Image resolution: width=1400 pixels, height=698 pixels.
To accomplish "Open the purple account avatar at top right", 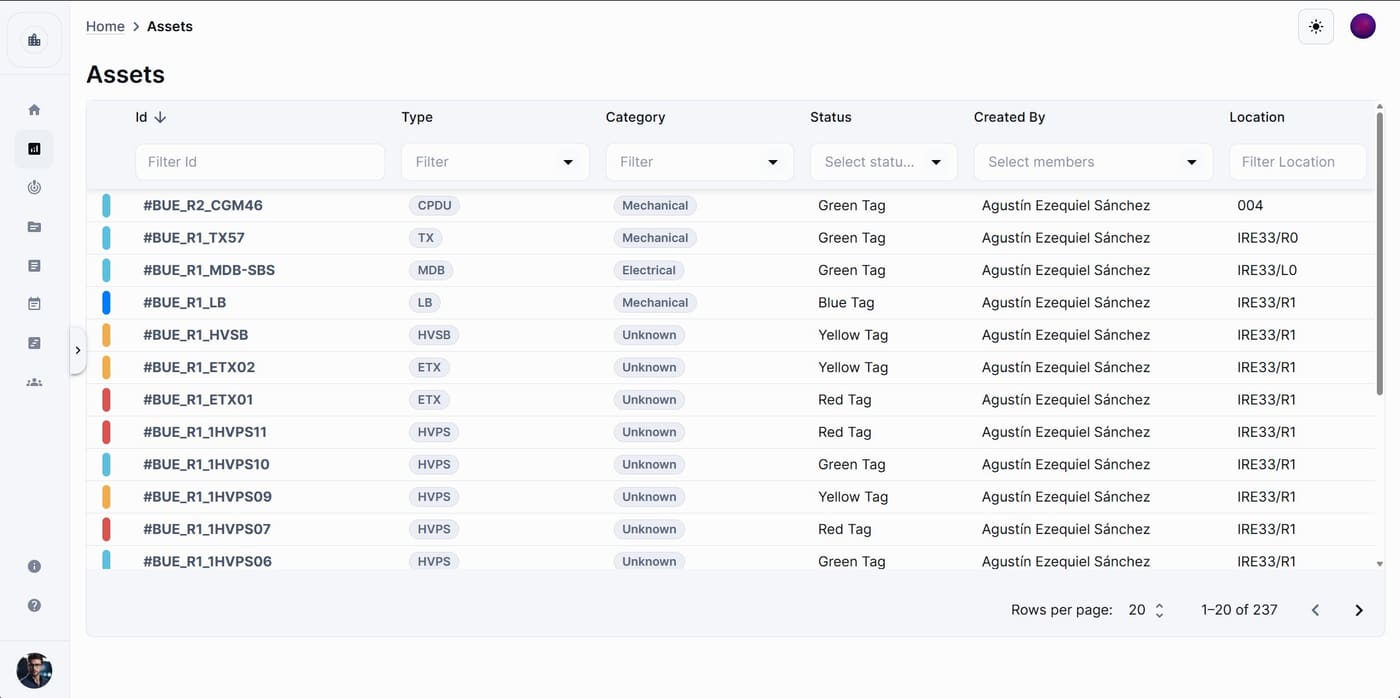I will point(1363,27).
